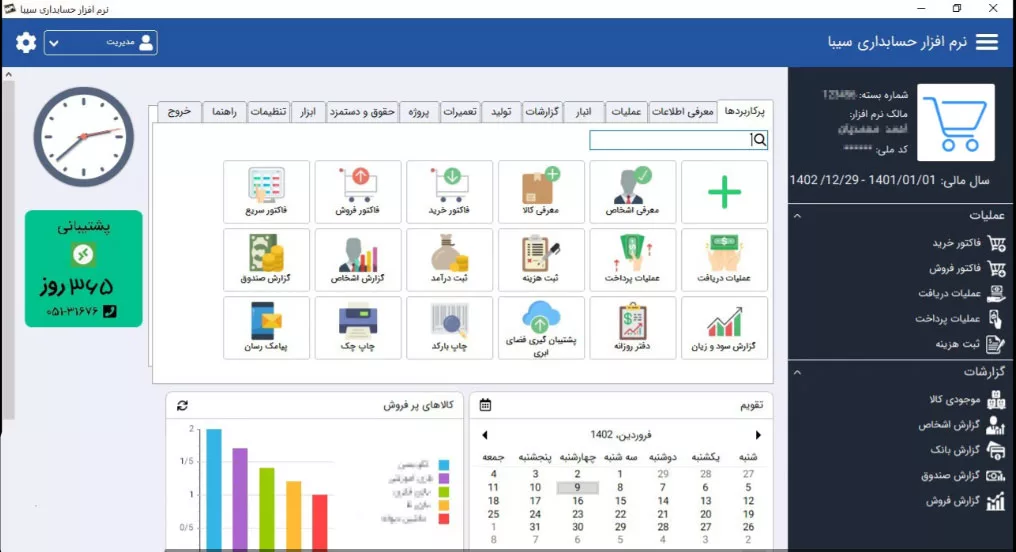Open گزارش اشخاص in sidebar
This screenshot has height=552, width=1016.
(x=961, y=425)
